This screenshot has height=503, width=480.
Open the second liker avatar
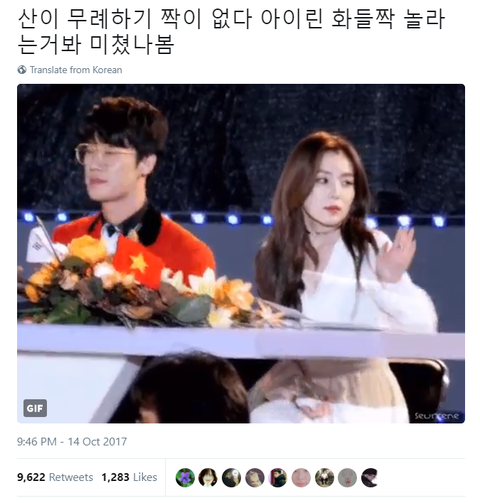pos(208,477)
